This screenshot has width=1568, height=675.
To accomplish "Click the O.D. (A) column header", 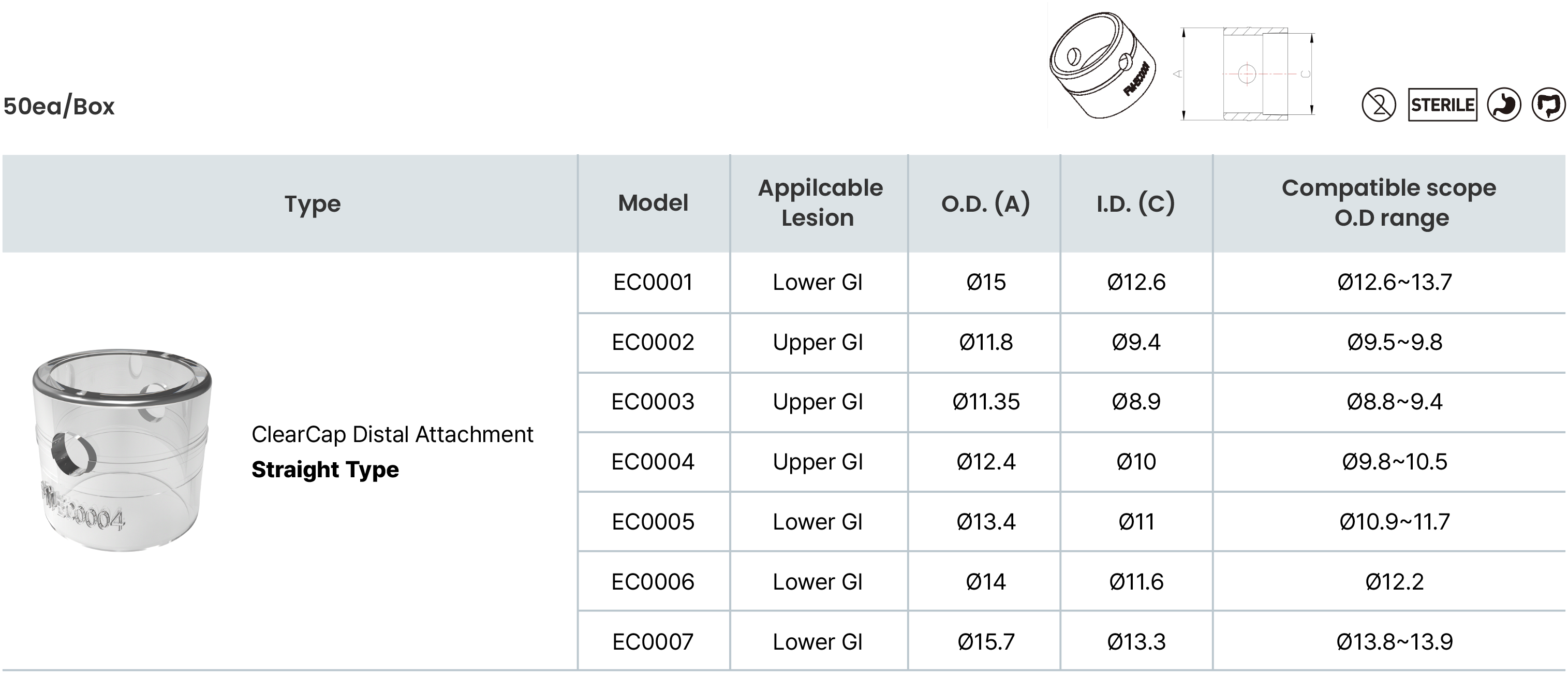I will [985, 203].
